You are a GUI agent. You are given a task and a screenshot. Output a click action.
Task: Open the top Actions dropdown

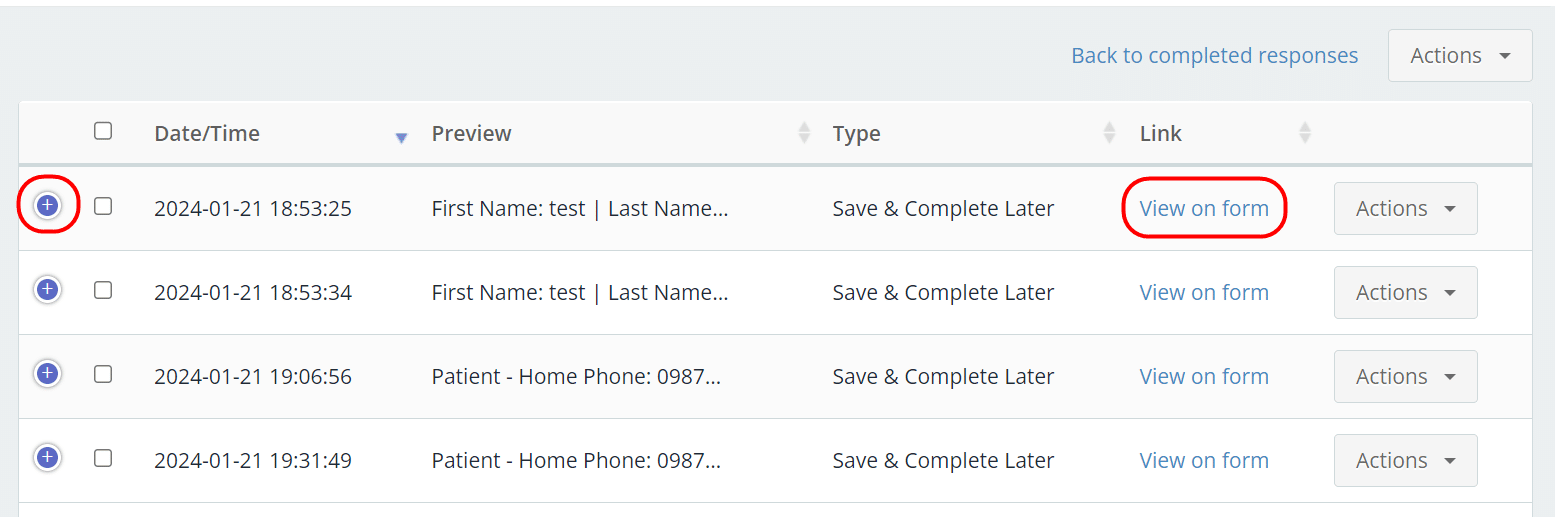[x=1460, y=56]
